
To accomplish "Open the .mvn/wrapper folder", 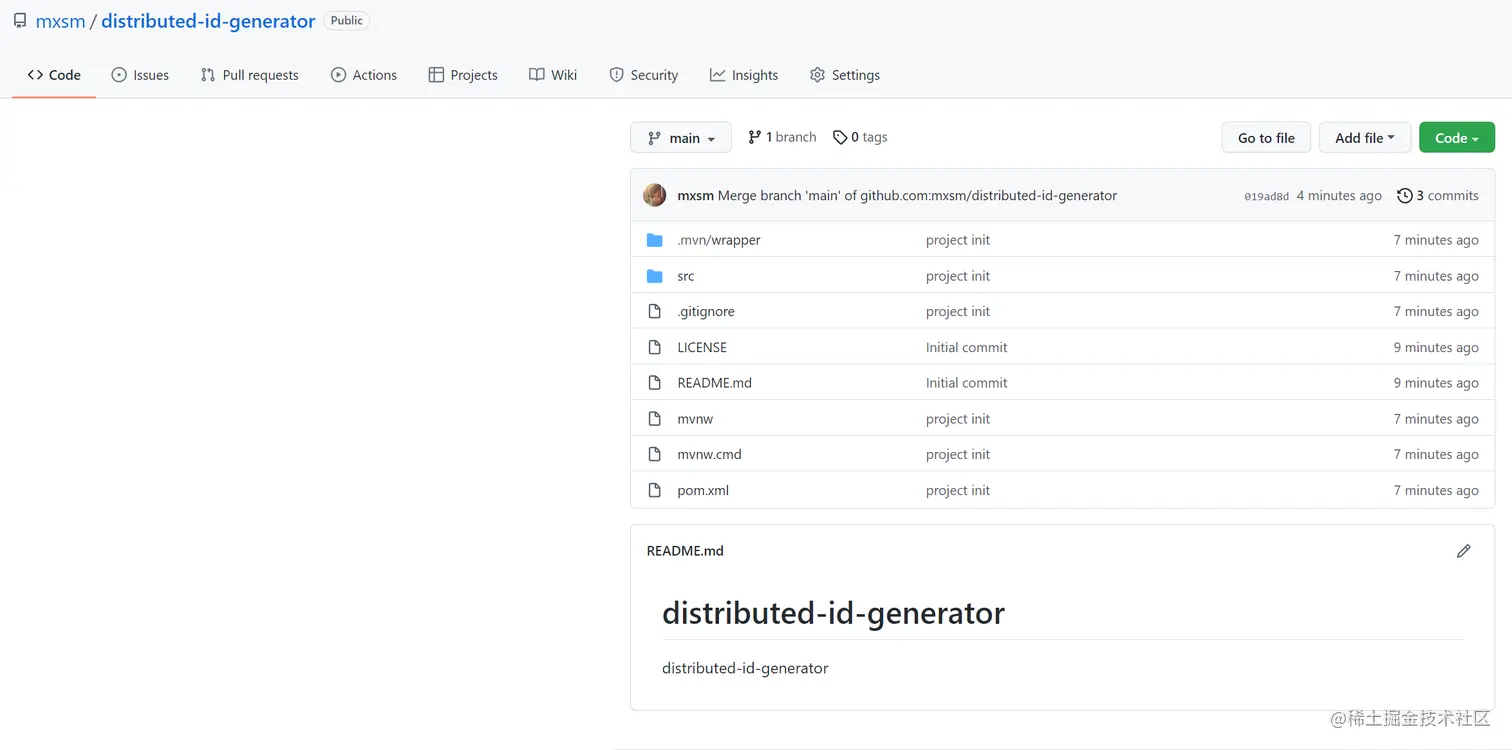I will coord(719,240).
